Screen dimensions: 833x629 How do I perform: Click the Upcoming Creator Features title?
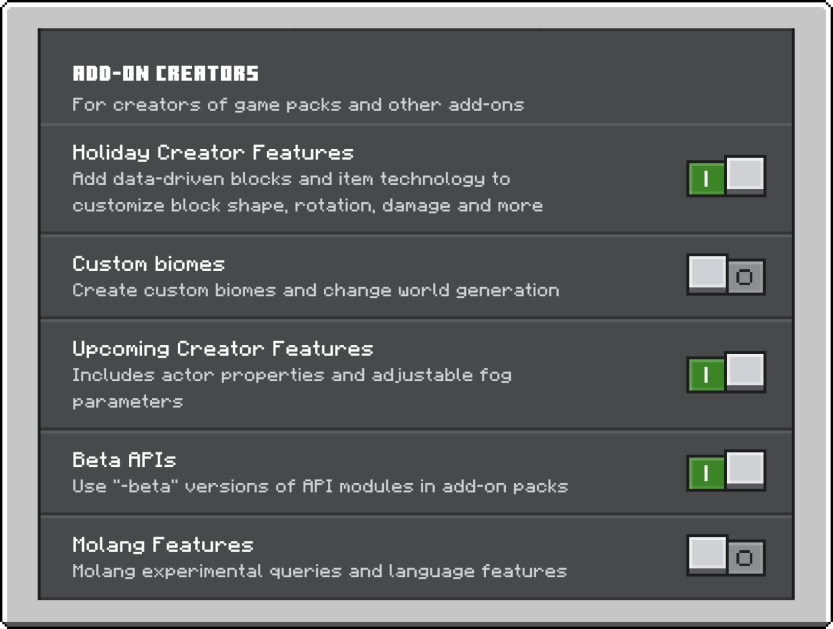(x=222, y=349)
